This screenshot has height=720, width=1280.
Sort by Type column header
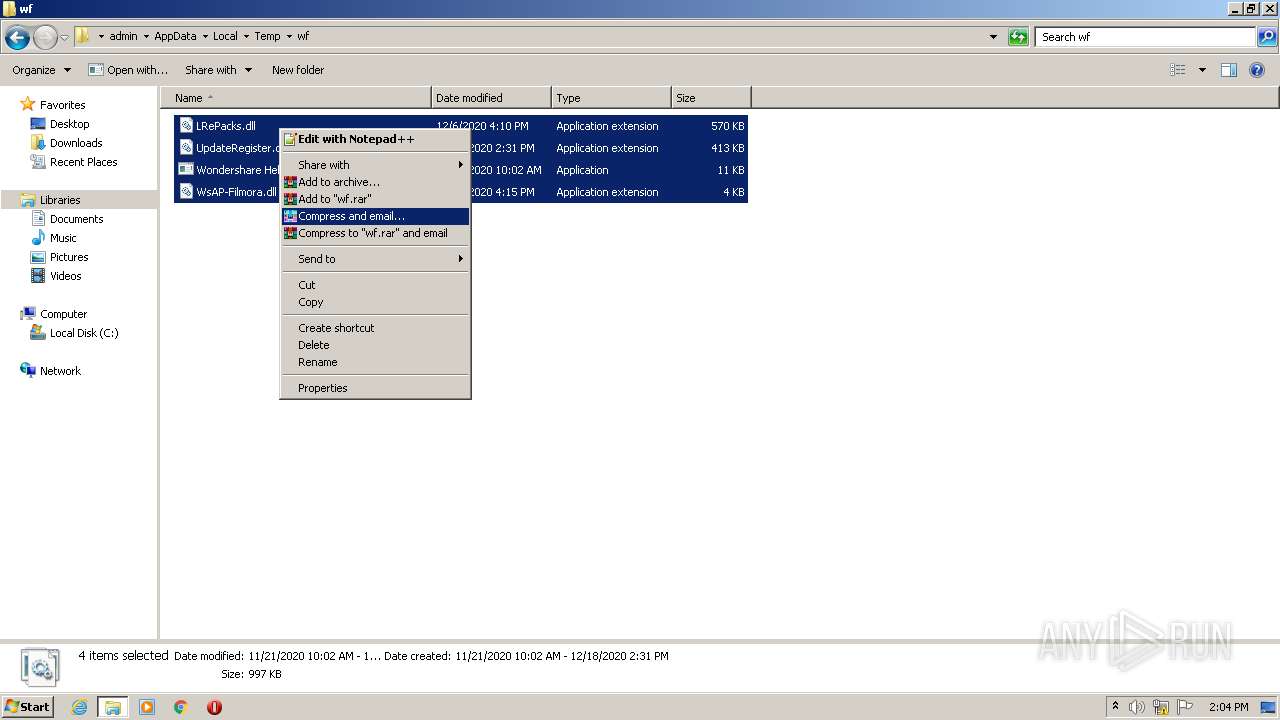611,98
